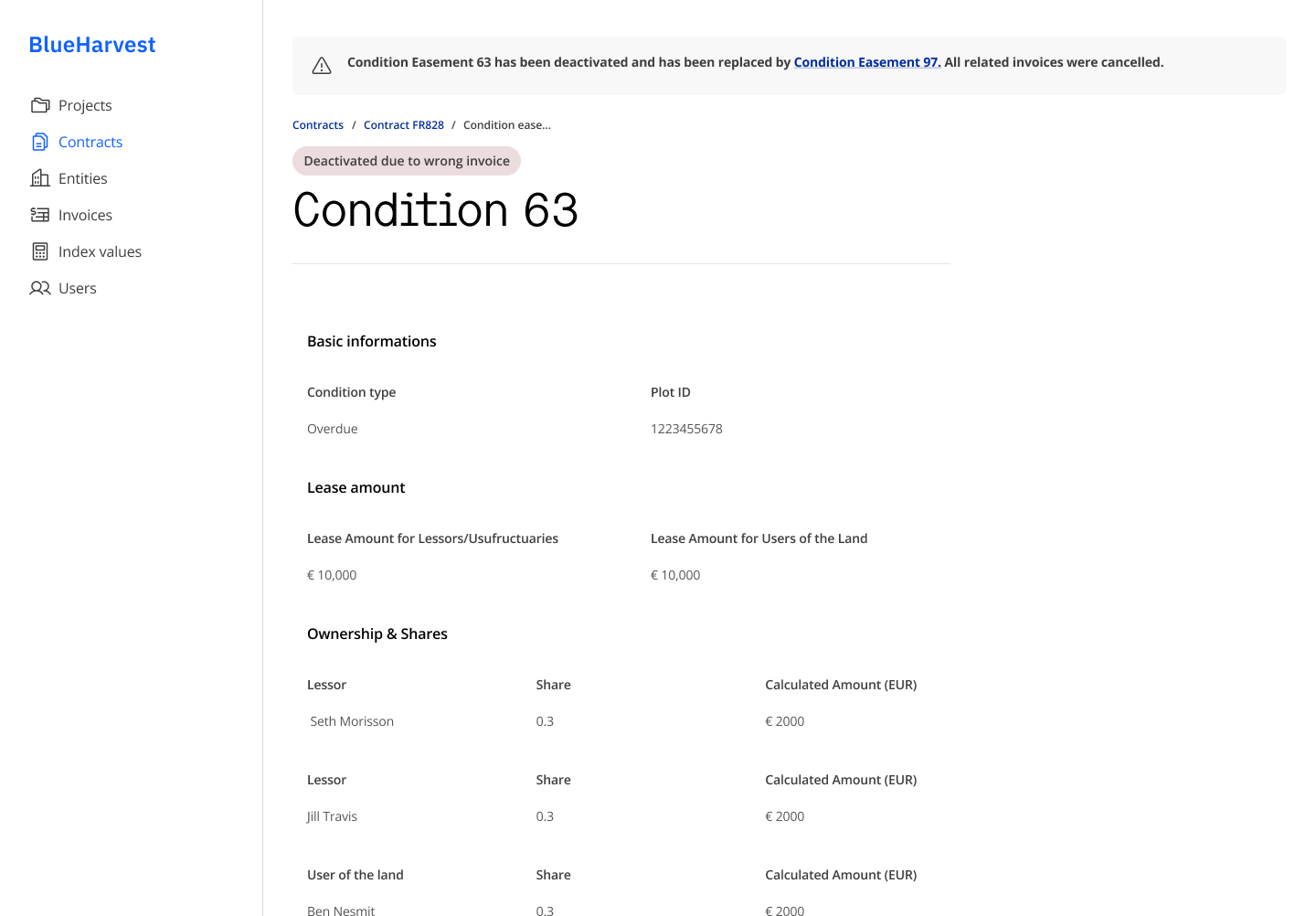
Task: Click the Contracts breadcrumb link
Action: pyautogui.click(x=318, y=125)
